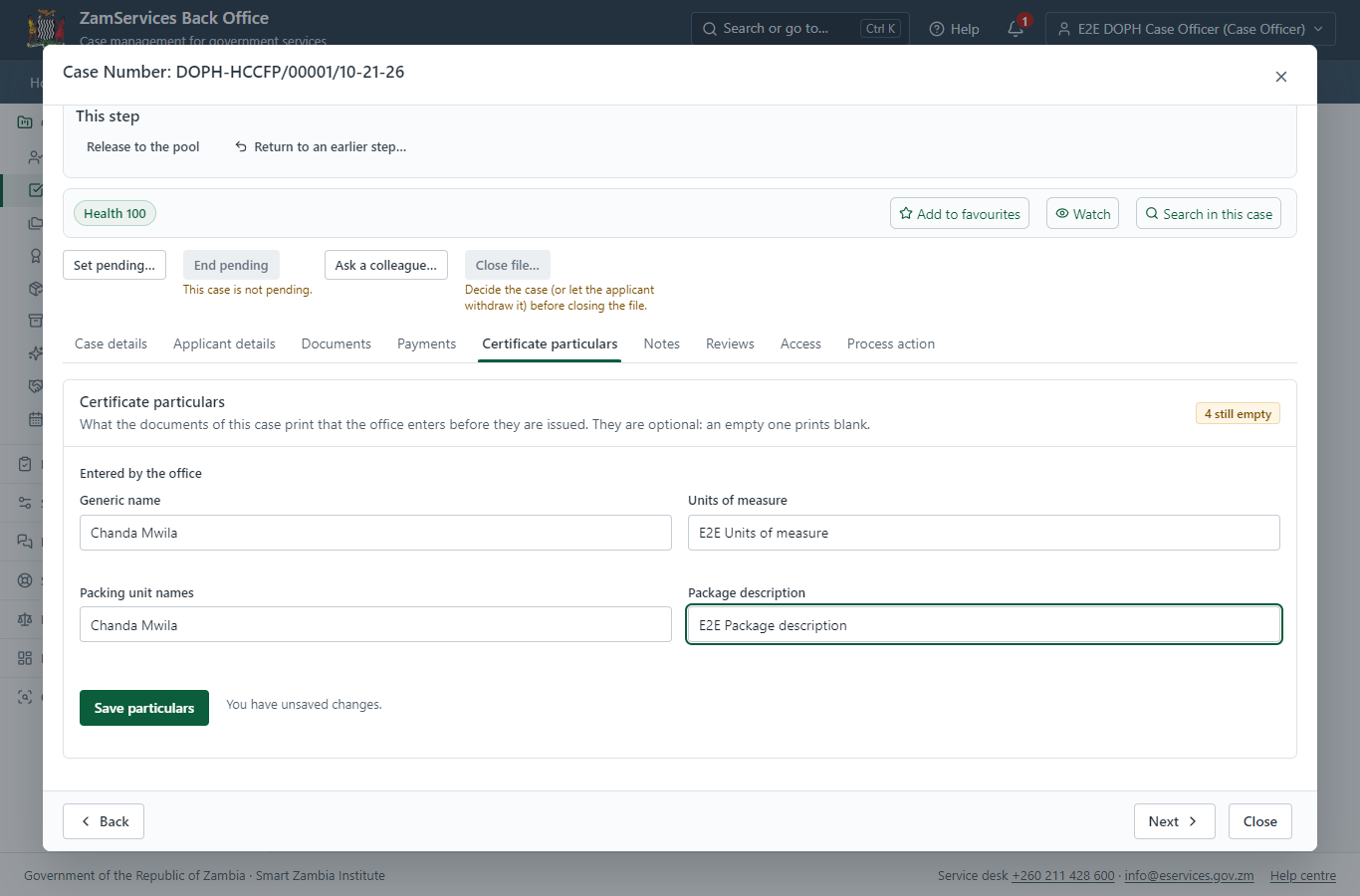
Task: Open the Applicant details tab
Action: (224, 343)
